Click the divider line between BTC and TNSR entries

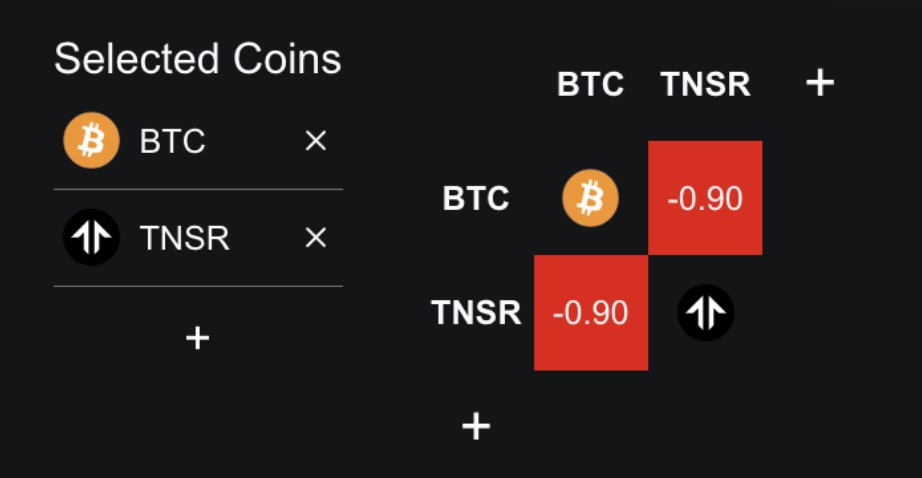198,189
